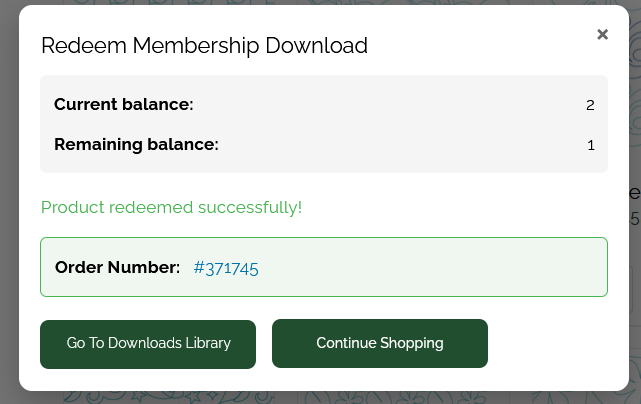Click the dimmed backdrop above the dialog
The height and width of the screenshot is (404, 641).
coord(320,2)
